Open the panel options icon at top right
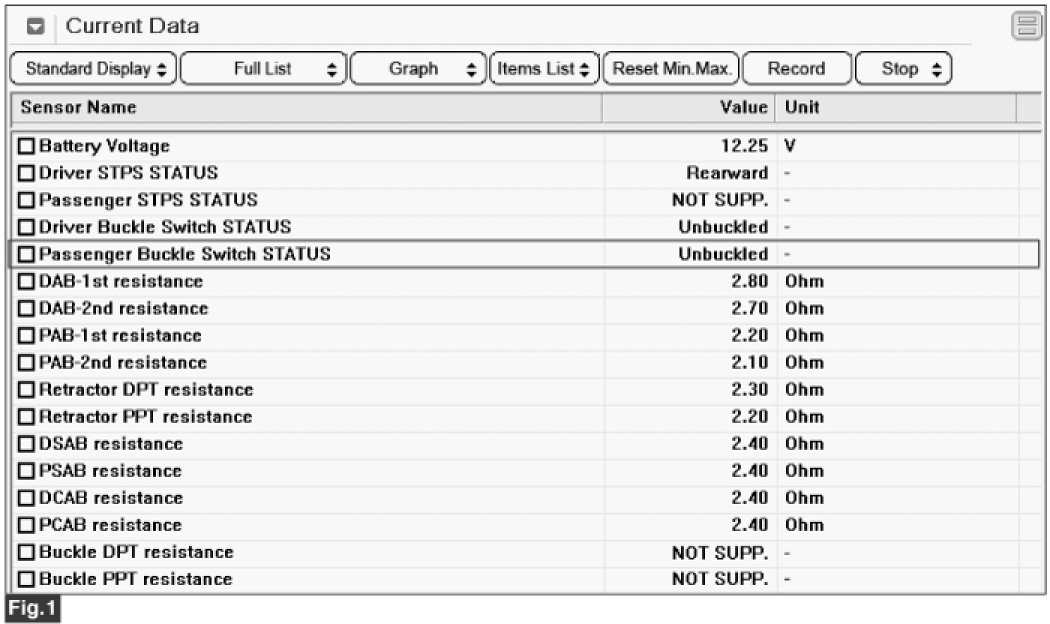The image size is (1050, 624). 1027,26
